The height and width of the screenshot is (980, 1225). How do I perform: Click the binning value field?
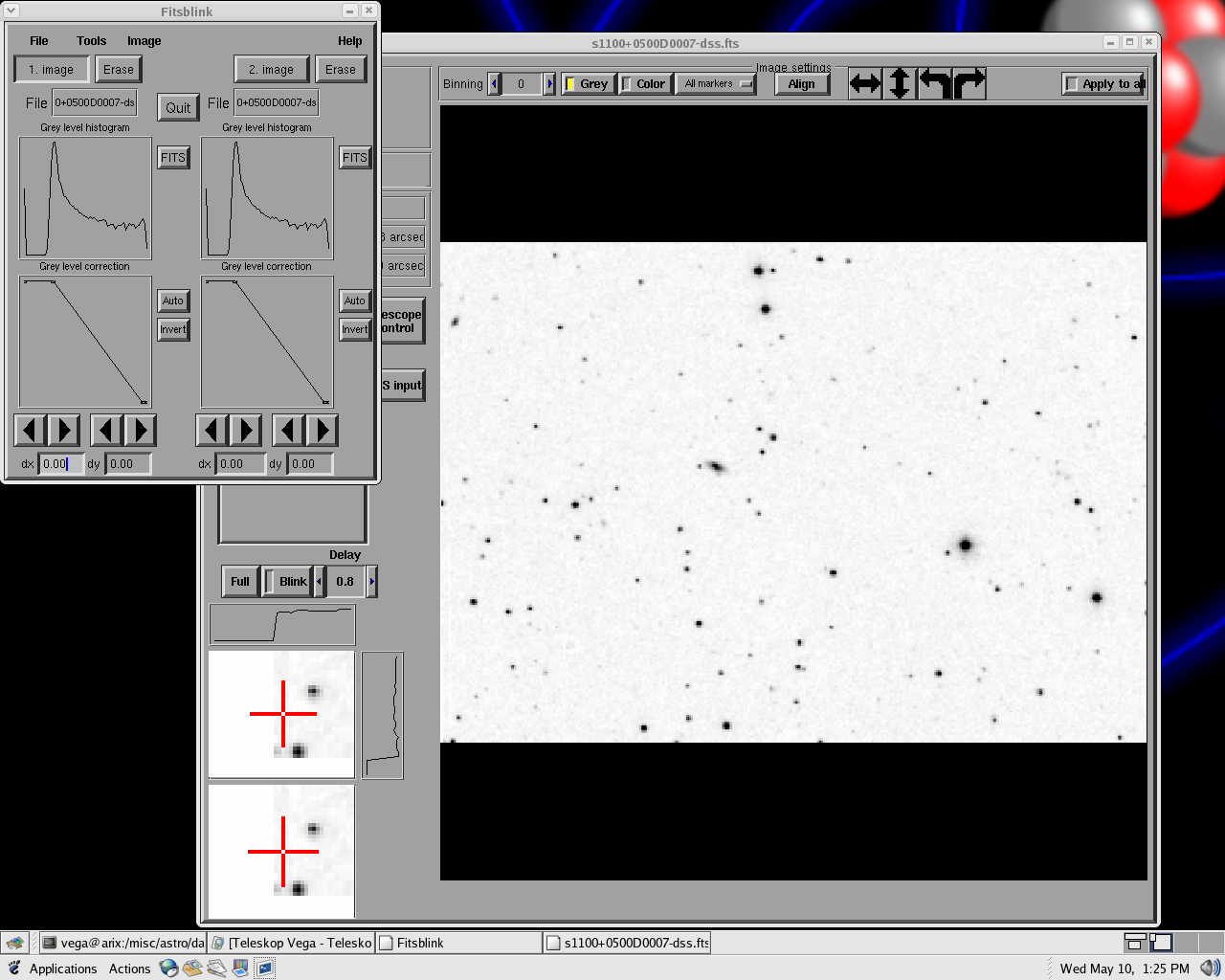(x=522, y=84)
